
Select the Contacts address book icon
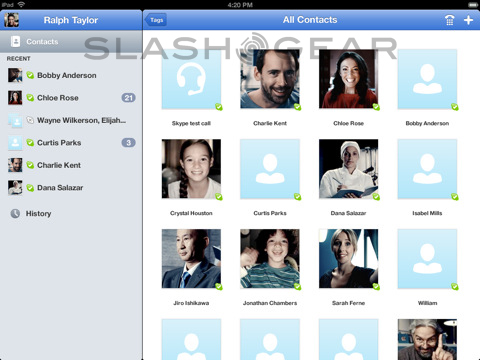point(15,41)
